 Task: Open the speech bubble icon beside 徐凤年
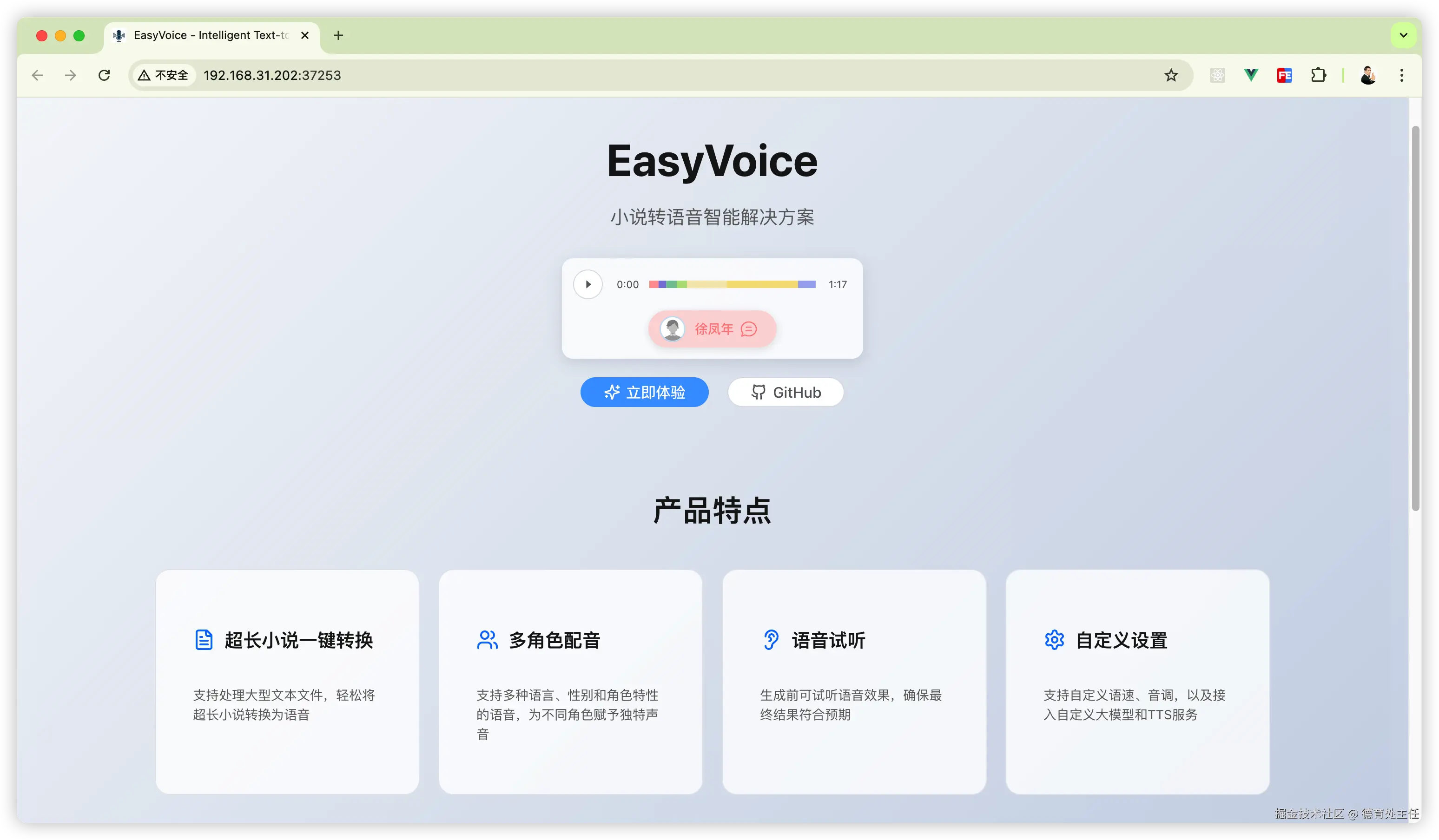coord(749,329)
